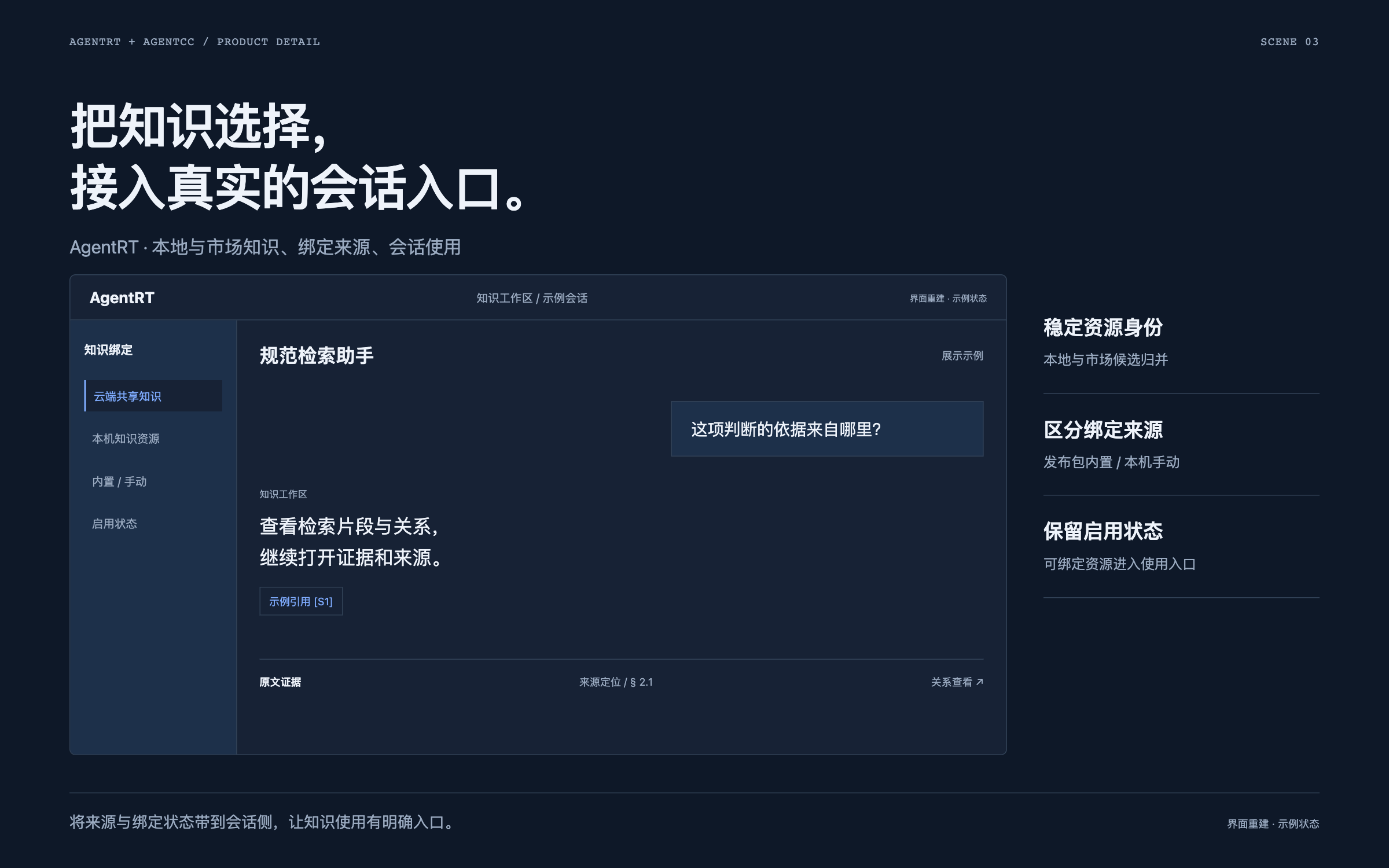Click the message bubble 这项判断的依据来自哪里?

(x=827, y=429)
